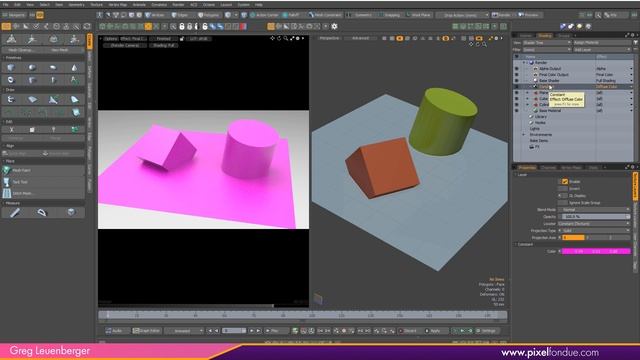
Task: Select the Torus primitive tool
Action: (x=11, y=80)
